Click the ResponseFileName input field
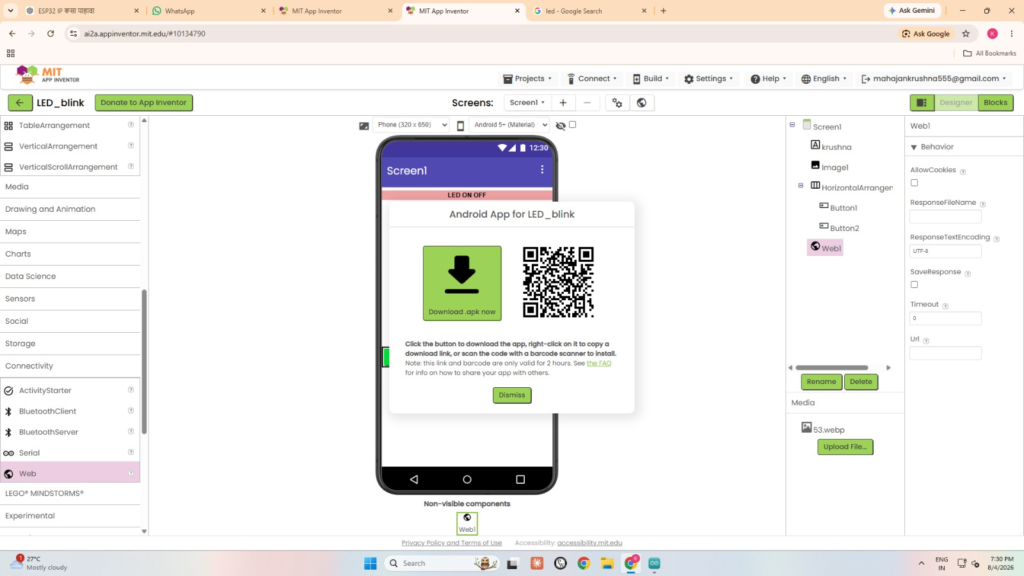 pyautogui.click(x=945, y=217)
